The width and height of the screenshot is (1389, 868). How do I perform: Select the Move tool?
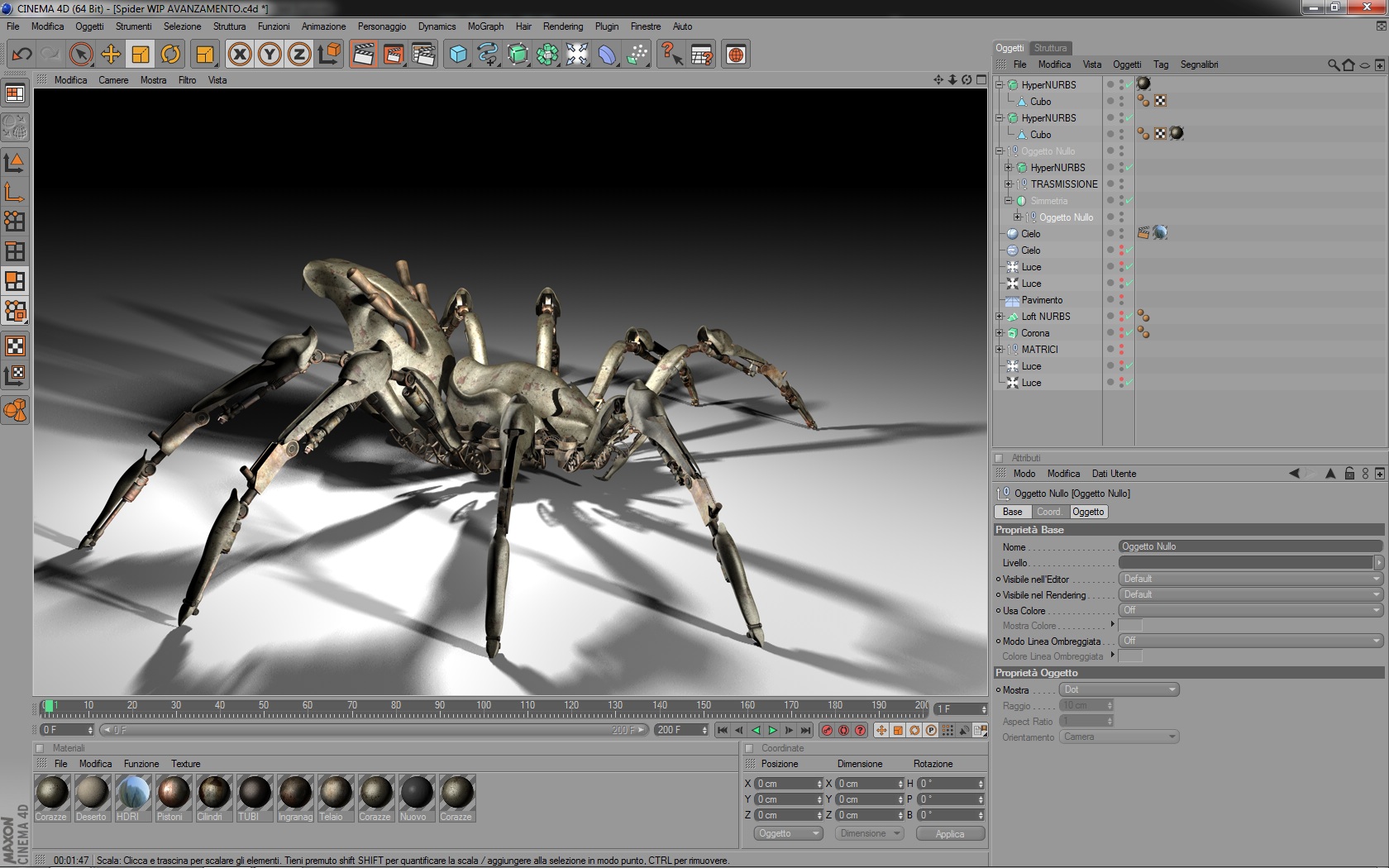coord(111,55)
